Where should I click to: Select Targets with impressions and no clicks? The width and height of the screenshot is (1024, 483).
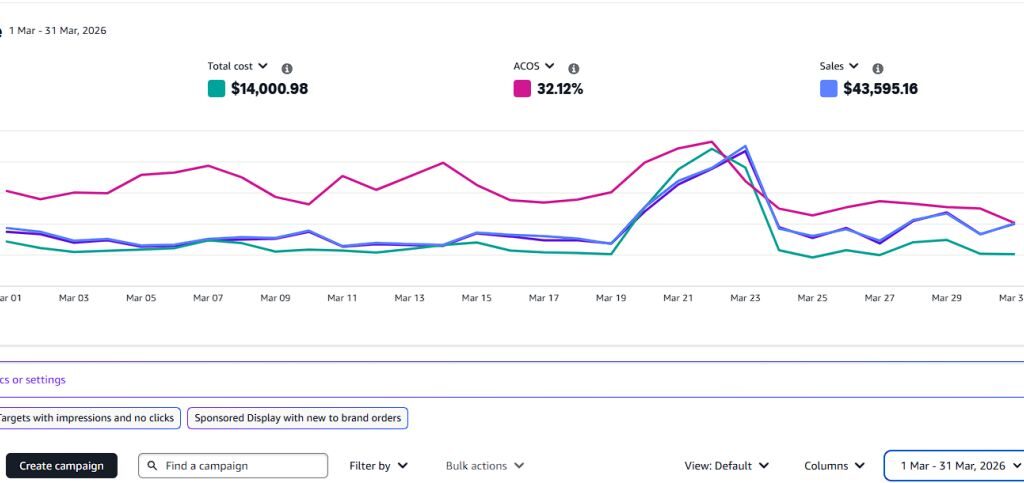[x=89, y=418]
